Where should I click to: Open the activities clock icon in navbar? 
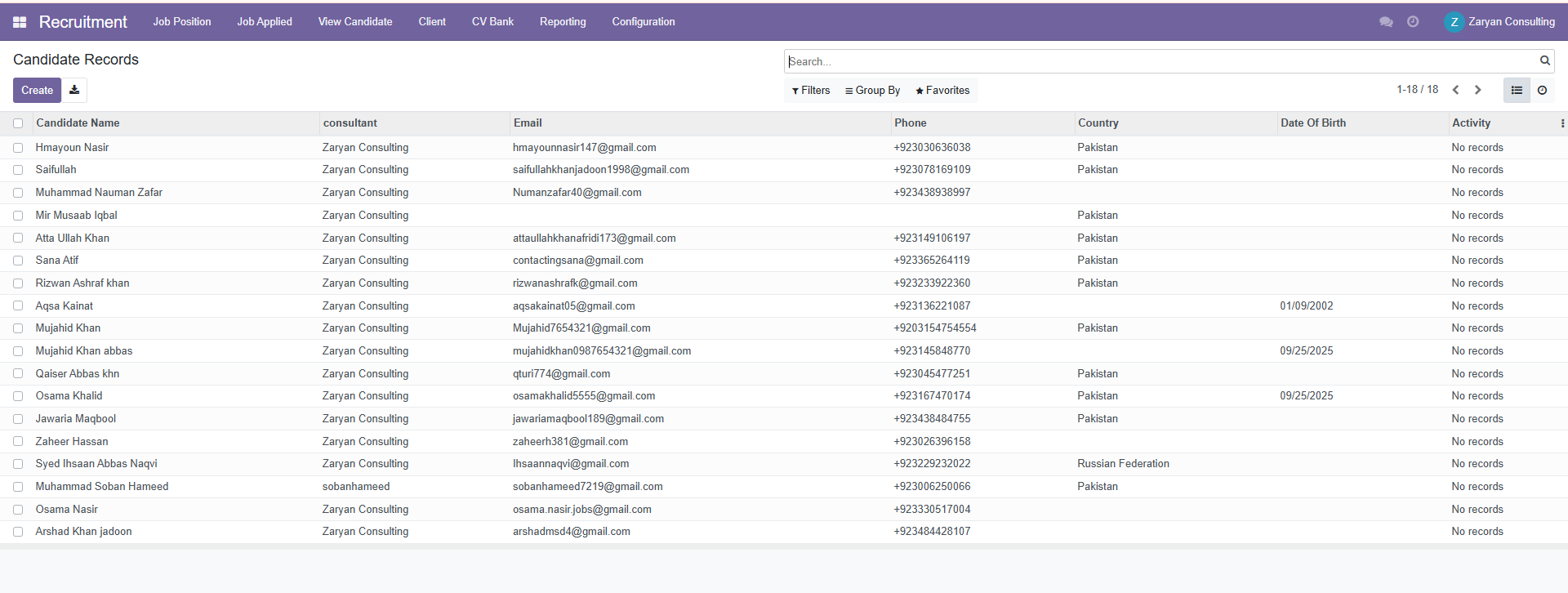click(x=1413, y=22)
